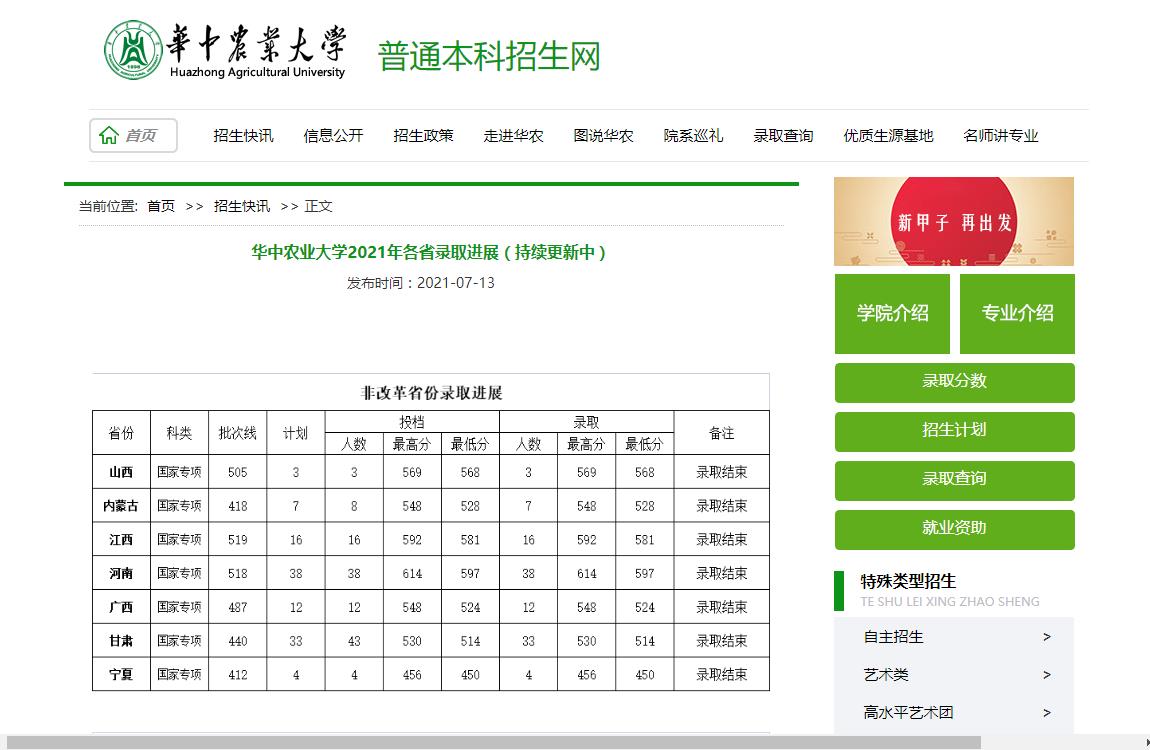1150x750 pixels.
Task: Select 图说华农 in the navigation bar
Action: point(604,136)
